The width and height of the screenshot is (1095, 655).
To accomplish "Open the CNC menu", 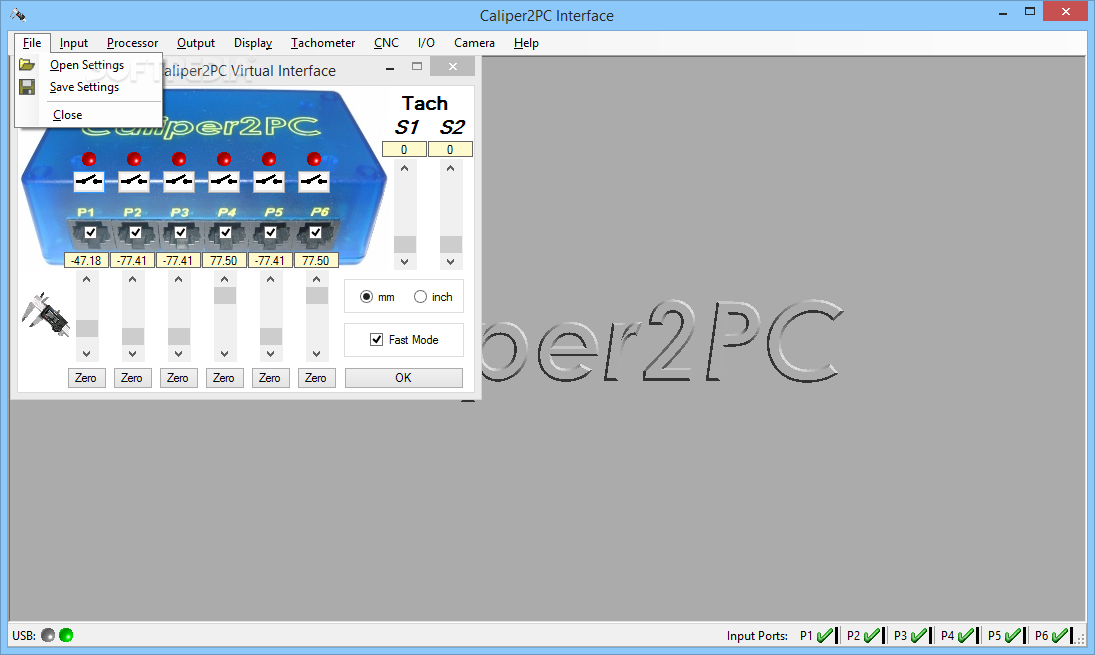I will tap(386, 43).
